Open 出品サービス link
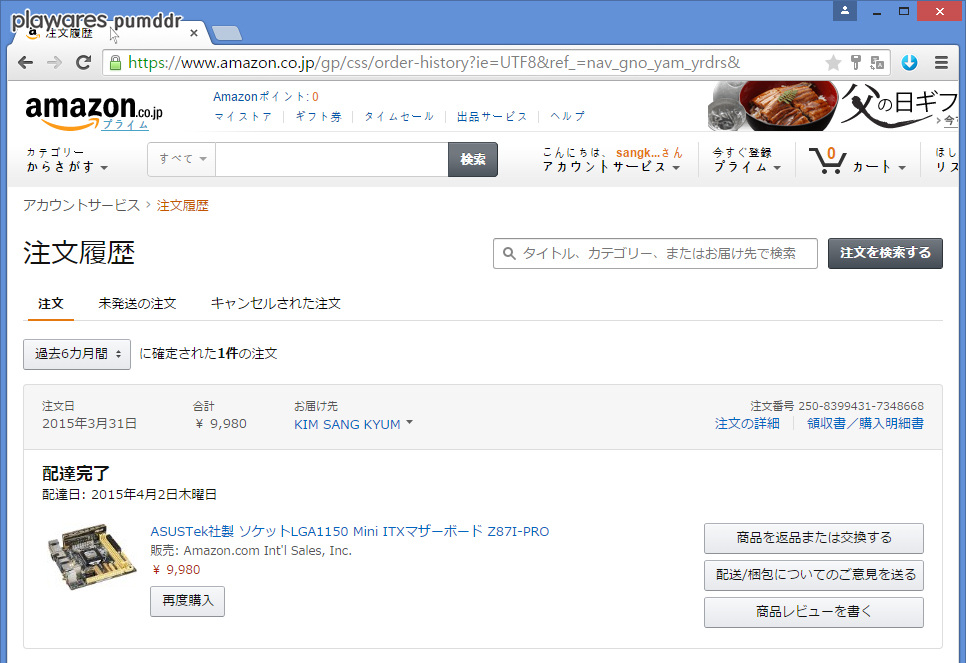The image size is (966, 663). (x=492, y=116)
